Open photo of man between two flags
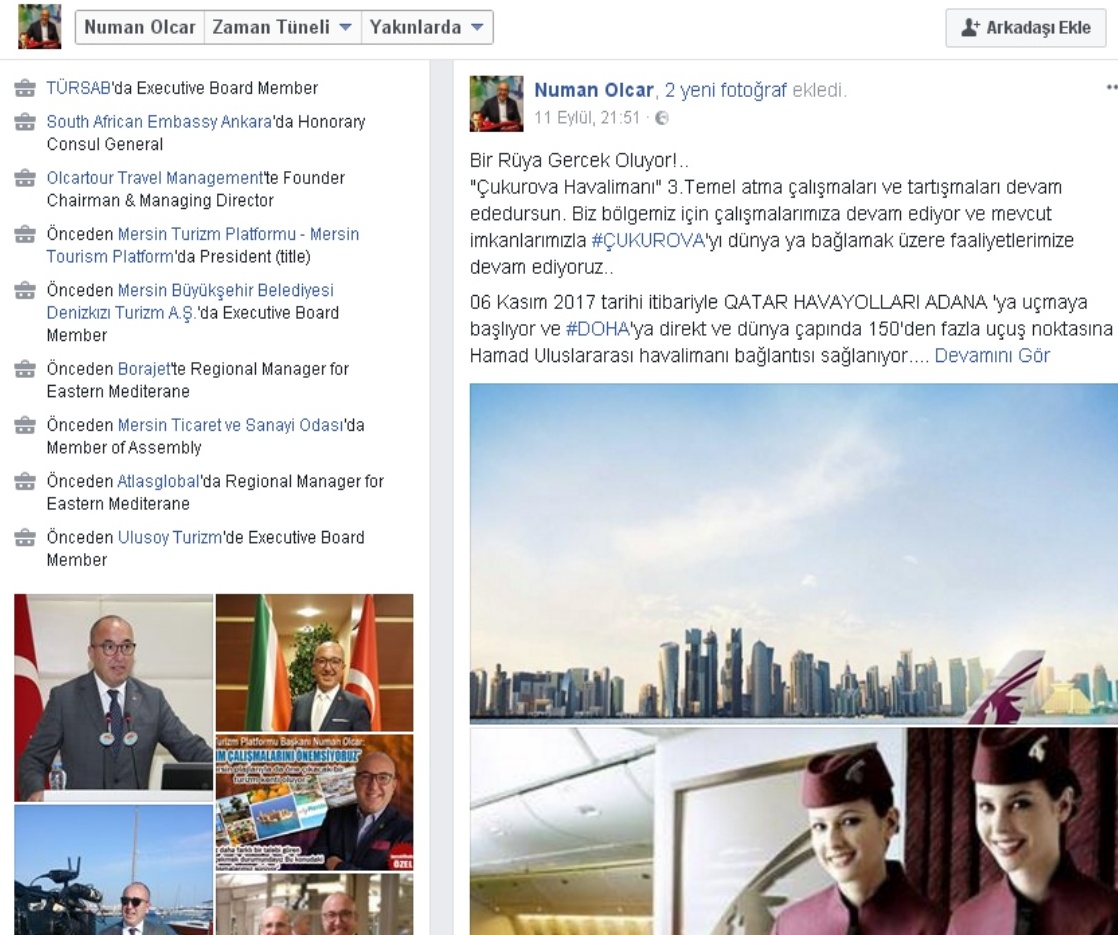Image resolution: width=1118 pixels, height=935 pixels. coord(314,663)
